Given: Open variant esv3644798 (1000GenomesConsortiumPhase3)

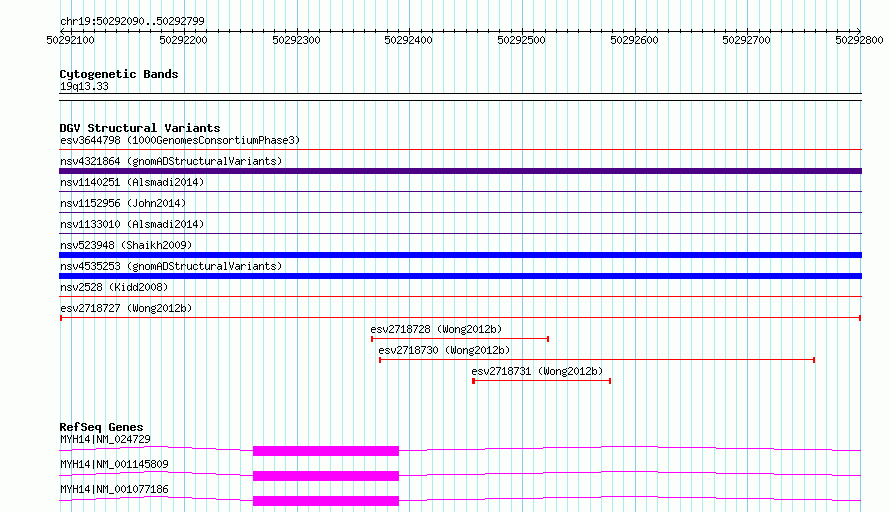Looking at the screenshot, I should pos(180,140).
